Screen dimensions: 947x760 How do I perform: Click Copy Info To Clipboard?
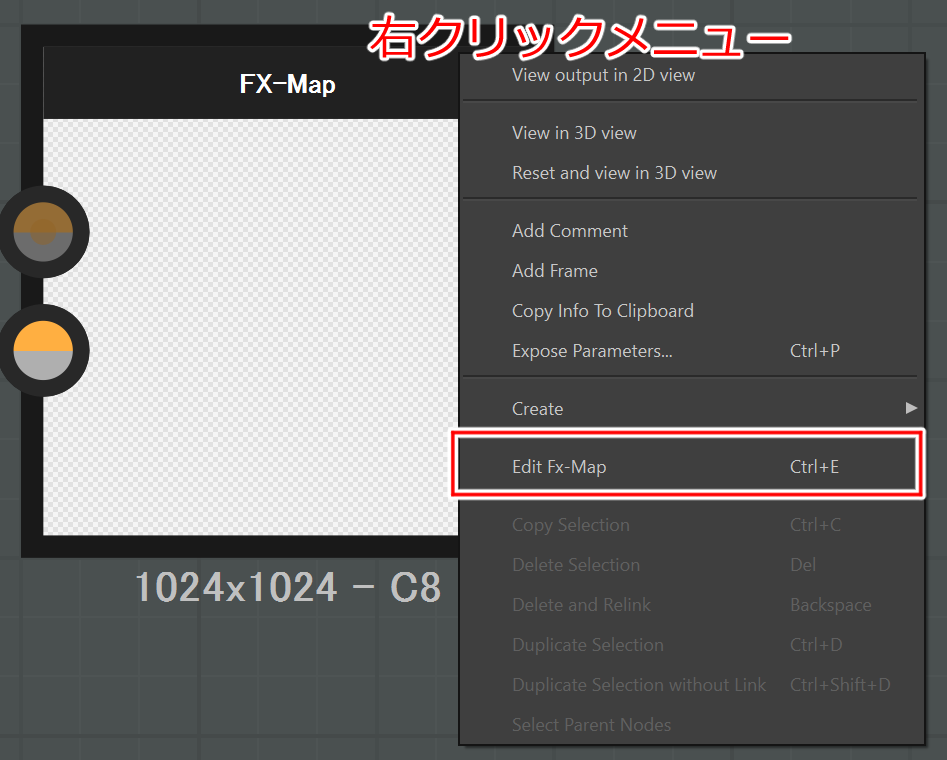pos(690,311)
